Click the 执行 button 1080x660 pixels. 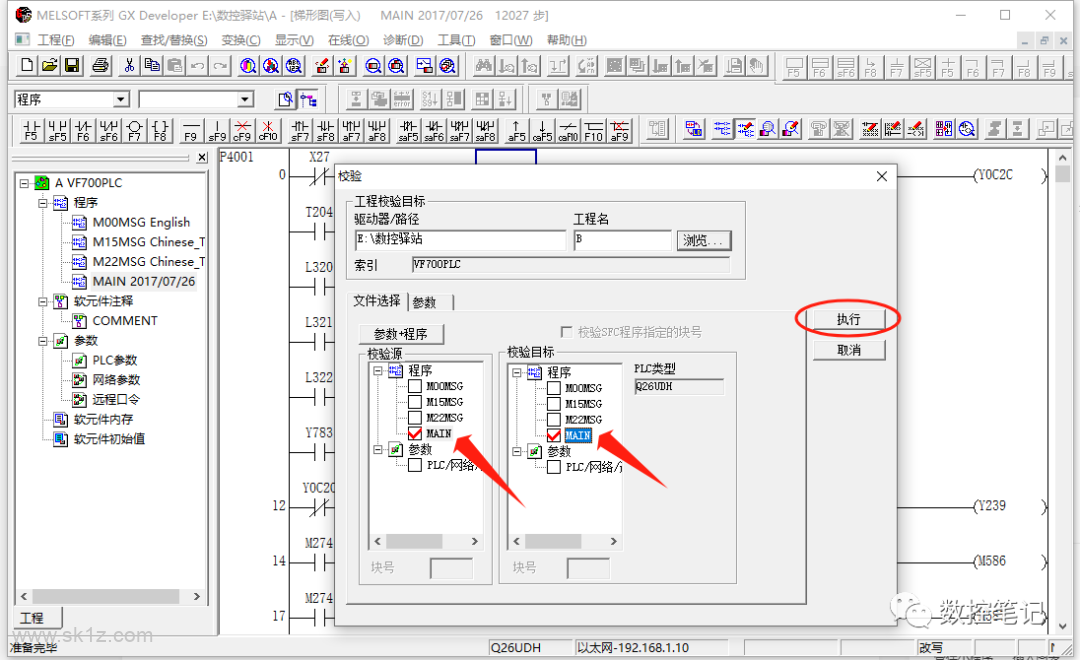[x=849, y=319]
